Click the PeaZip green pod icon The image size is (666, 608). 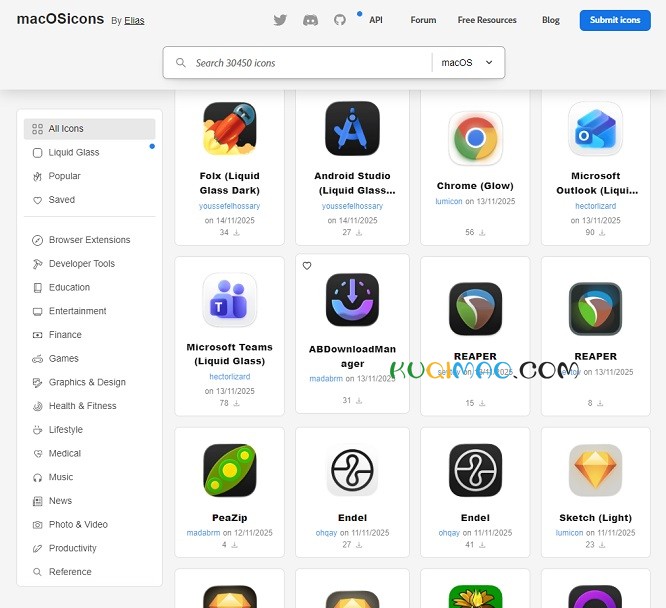click(x=230, y=470)
